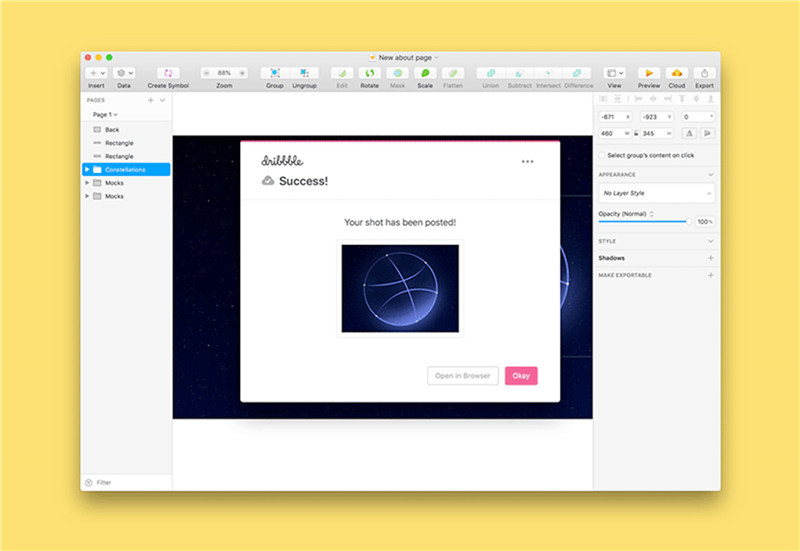The width and height of the screenshot is (800, 551).
Task: Click the basketball shot thumbnail
Action: [x=400, y=289]
